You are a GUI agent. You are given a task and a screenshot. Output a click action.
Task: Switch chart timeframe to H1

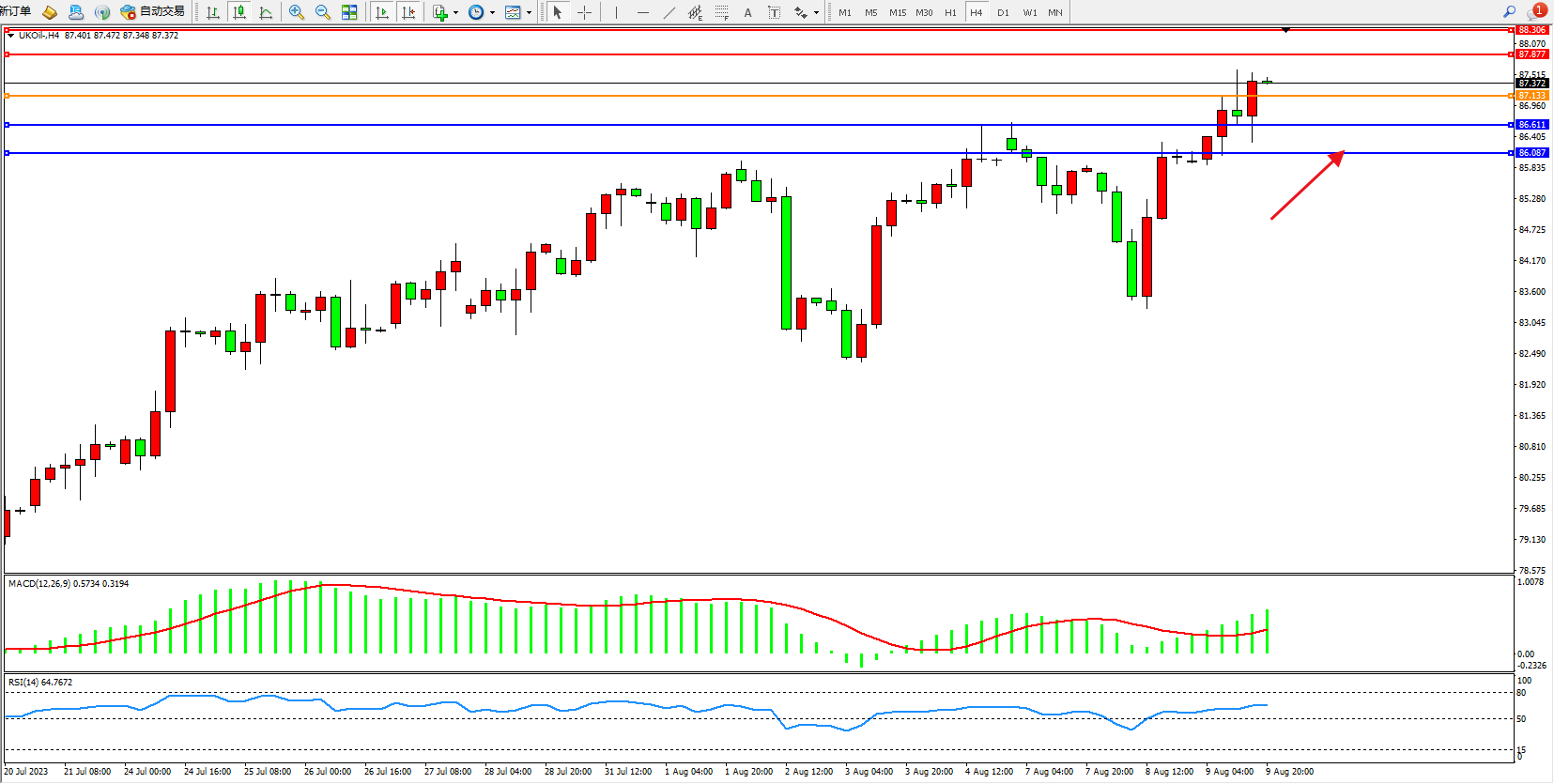pos(950,12)
